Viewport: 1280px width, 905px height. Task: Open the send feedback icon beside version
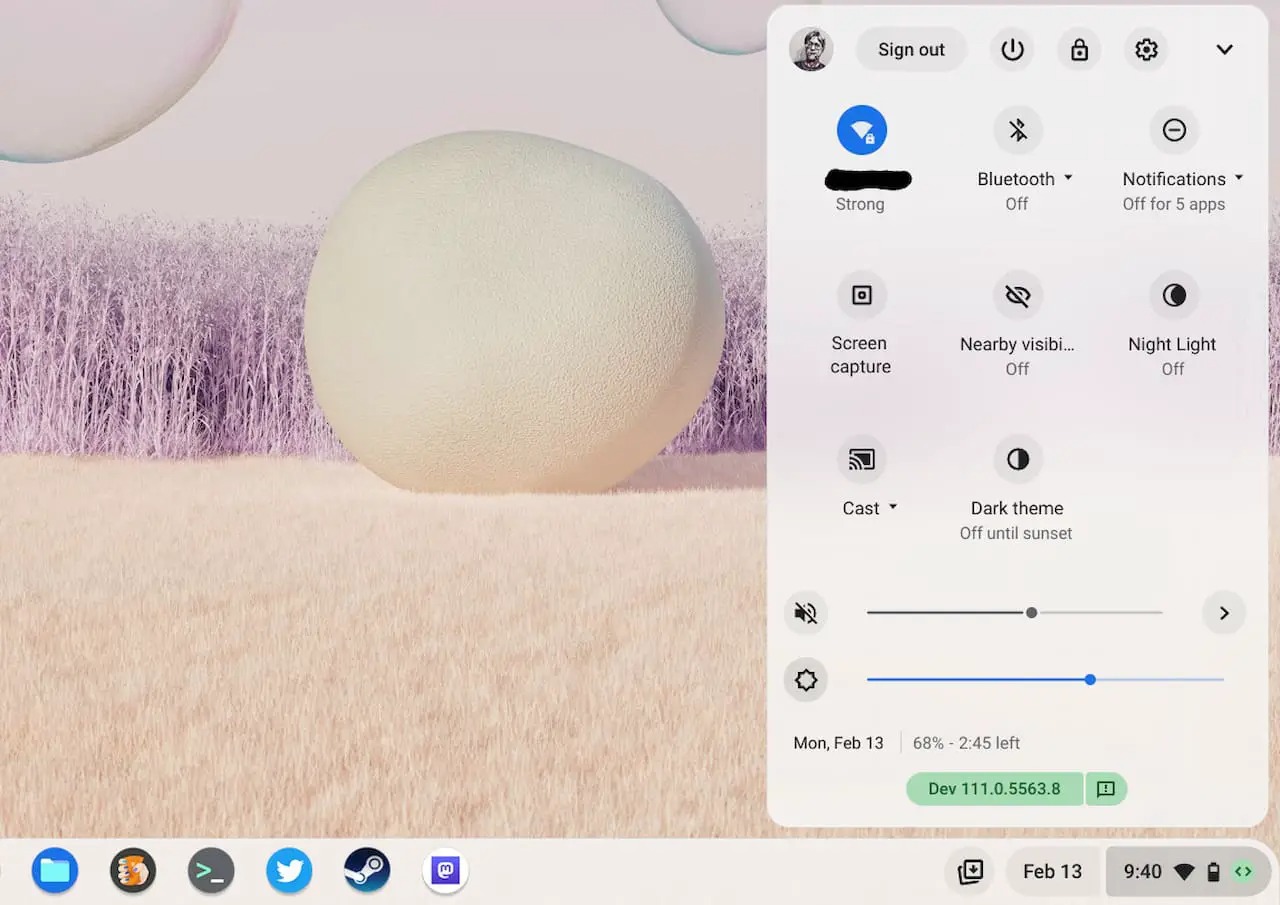[x=1106, y=789]
